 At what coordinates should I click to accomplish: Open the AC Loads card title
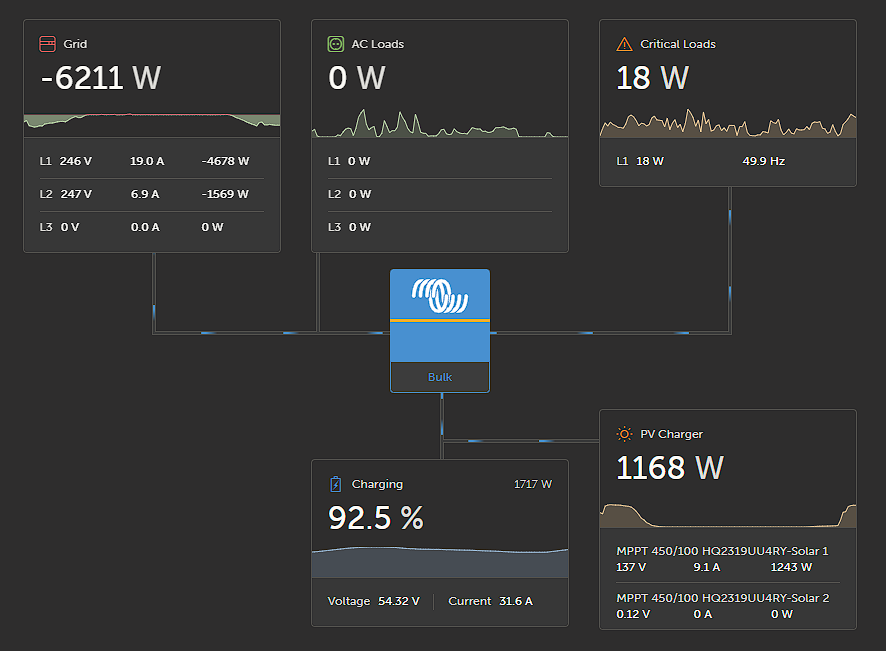[377, 44]
